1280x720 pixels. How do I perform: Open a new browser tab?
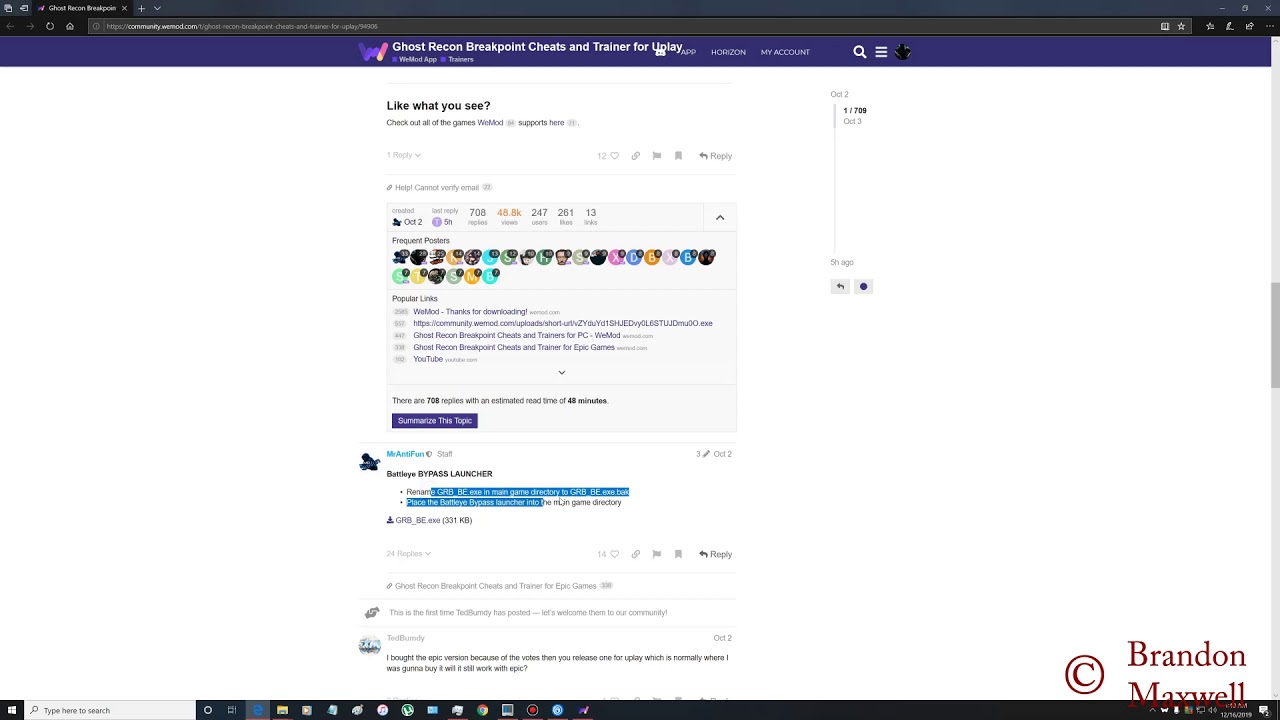[x=141, y=8]
